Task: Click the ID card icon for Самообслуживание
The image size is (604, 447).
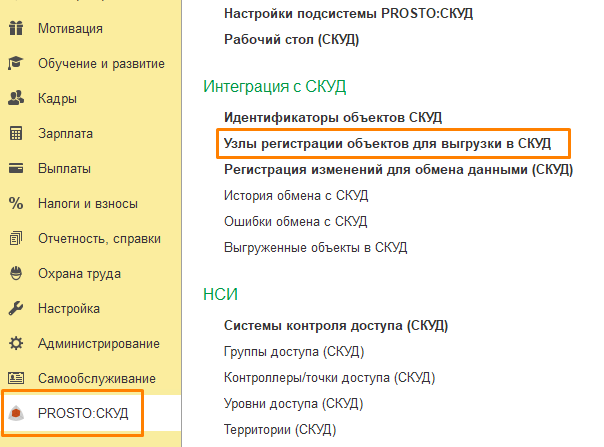Action: 16,378
